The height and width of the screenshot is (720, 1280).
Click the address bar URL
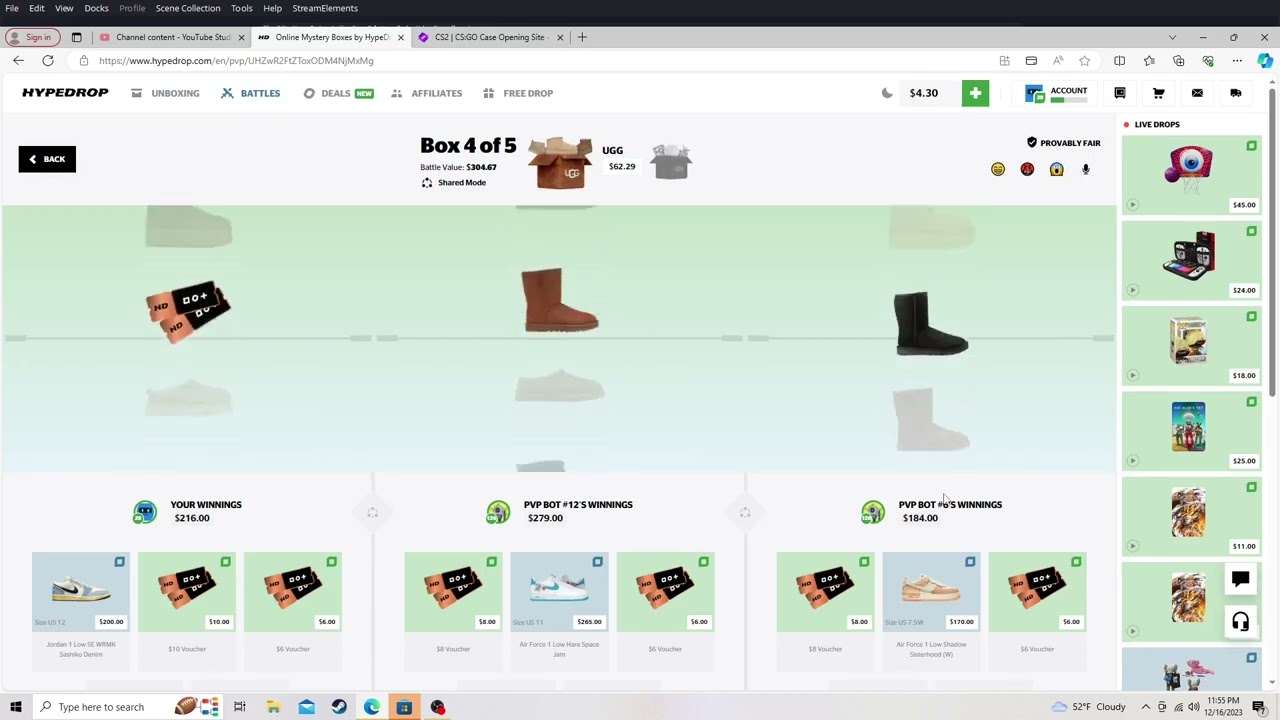click(x=236, y=61)
